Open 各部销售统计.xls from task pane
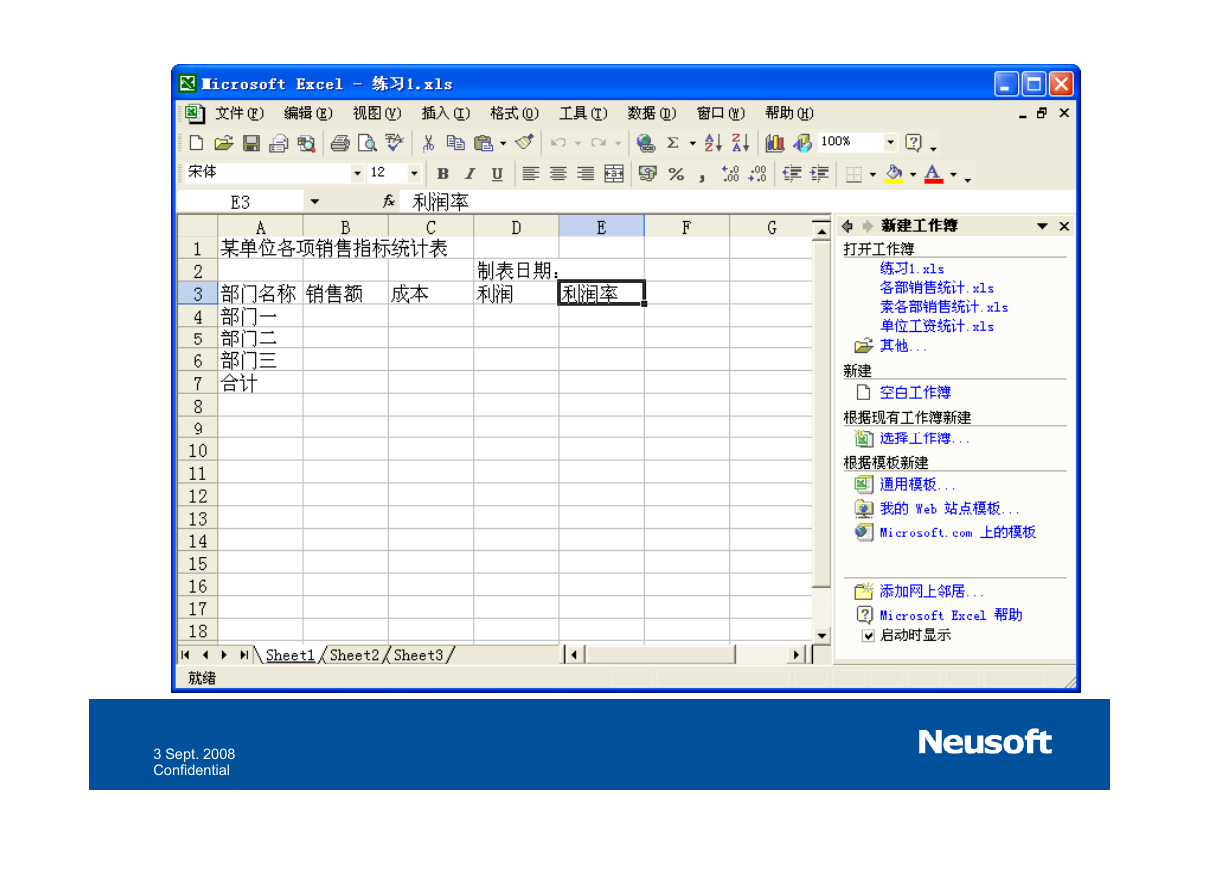The height and width of the screenshot is (869, 1228). 937,288
